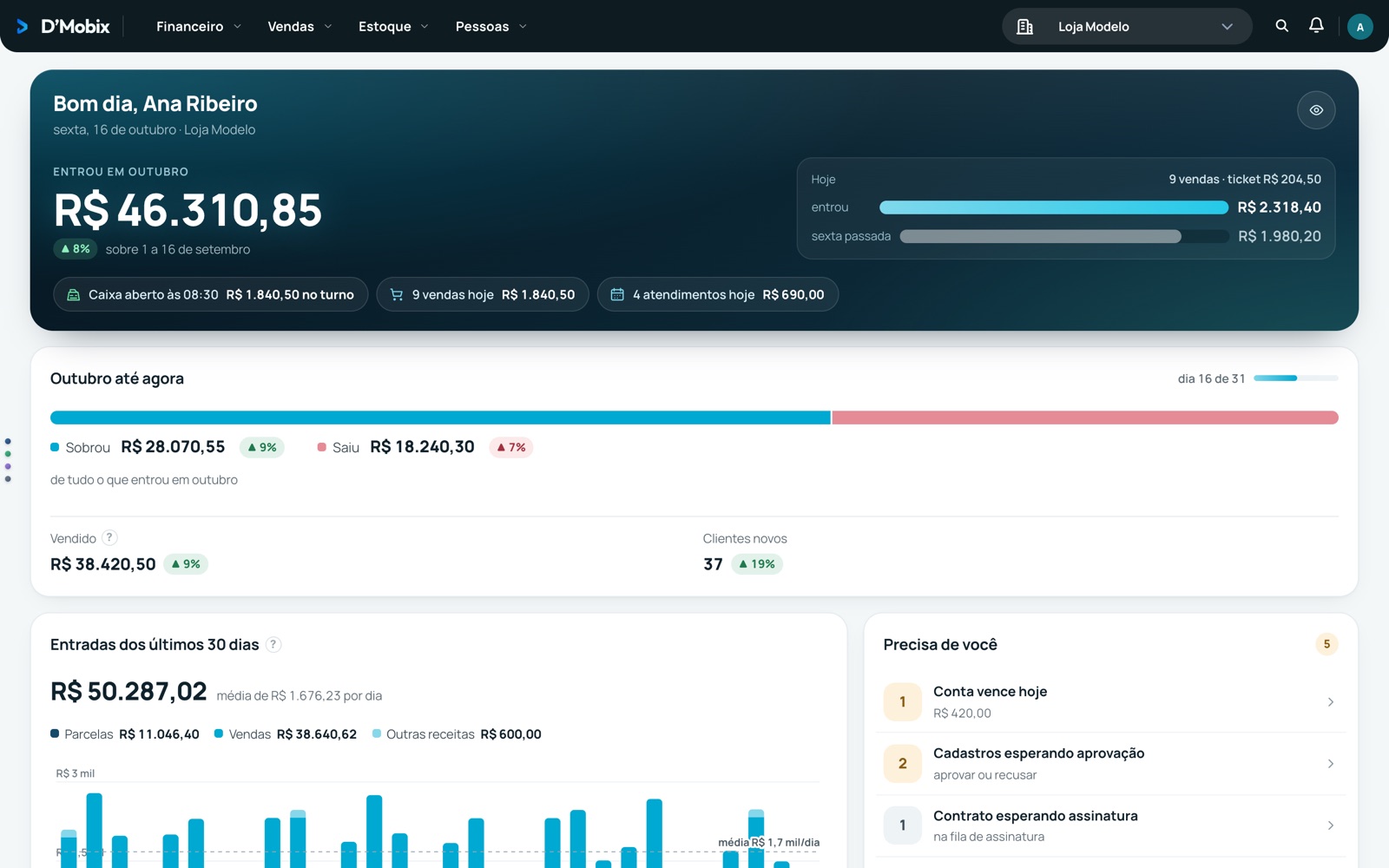Click Caixa aberto às 08:30 chip
This screenshot has width=1389, height=868.
tap(210, 295)
